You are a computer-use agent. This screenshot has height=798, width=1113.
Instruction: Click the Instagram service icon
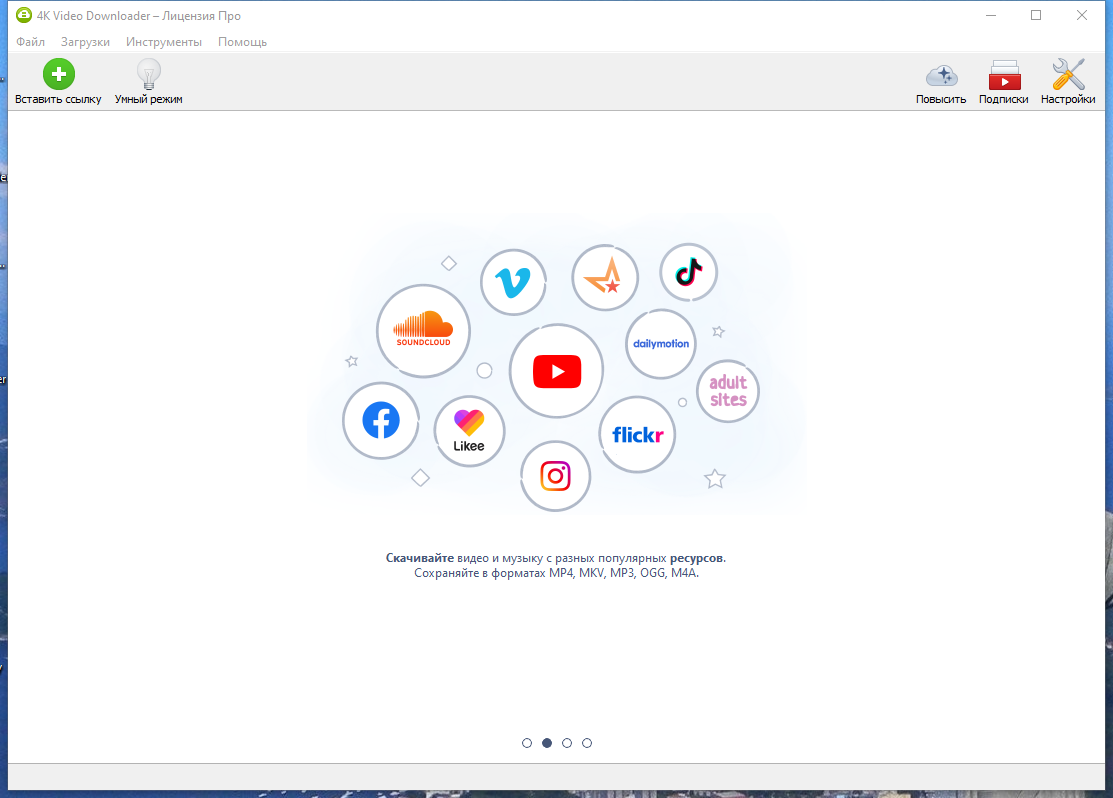click(x=555, y=476)
